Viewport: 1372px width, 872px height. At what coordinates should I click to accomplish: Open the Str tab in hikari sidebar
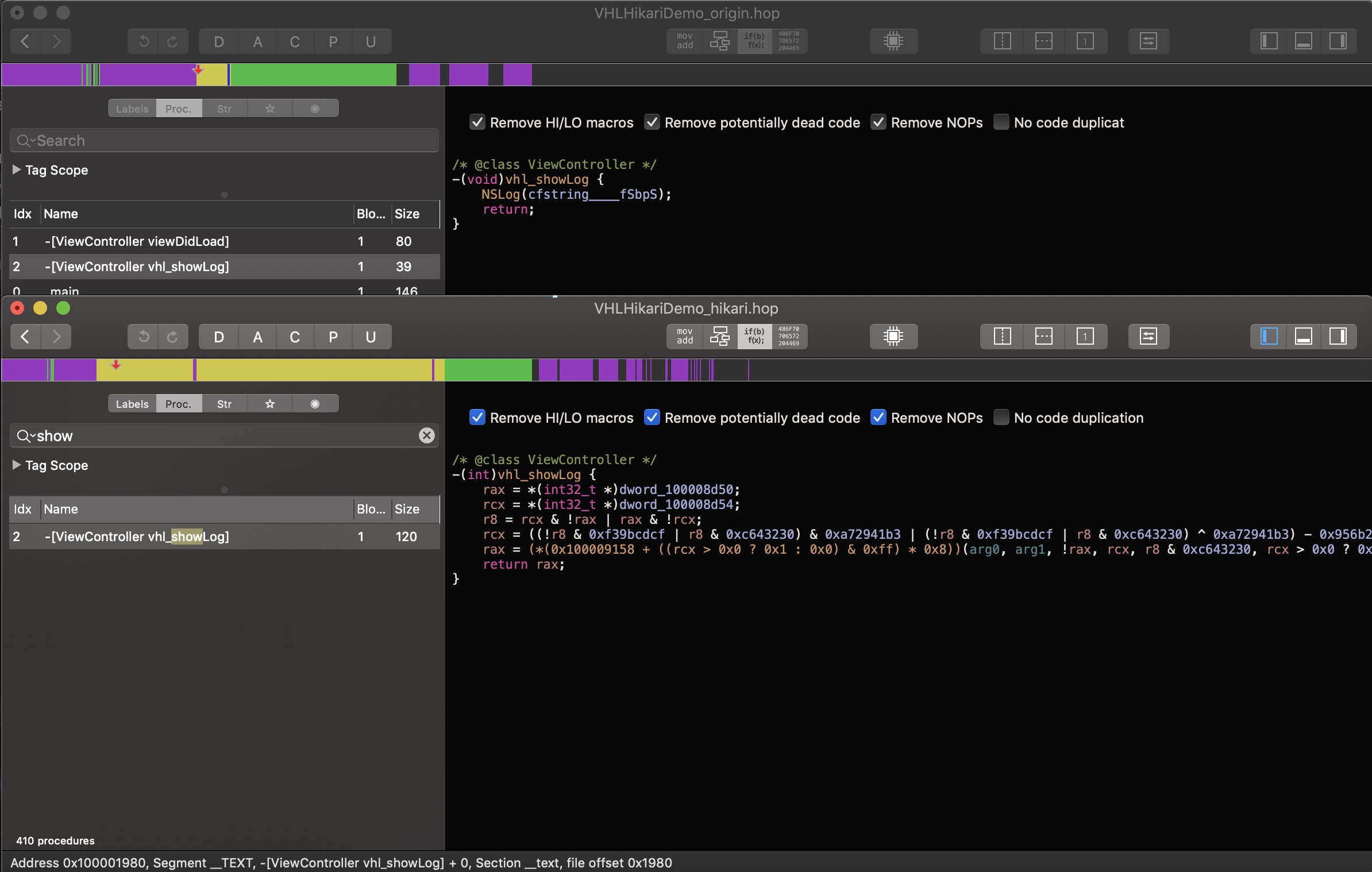pos(224,404)
